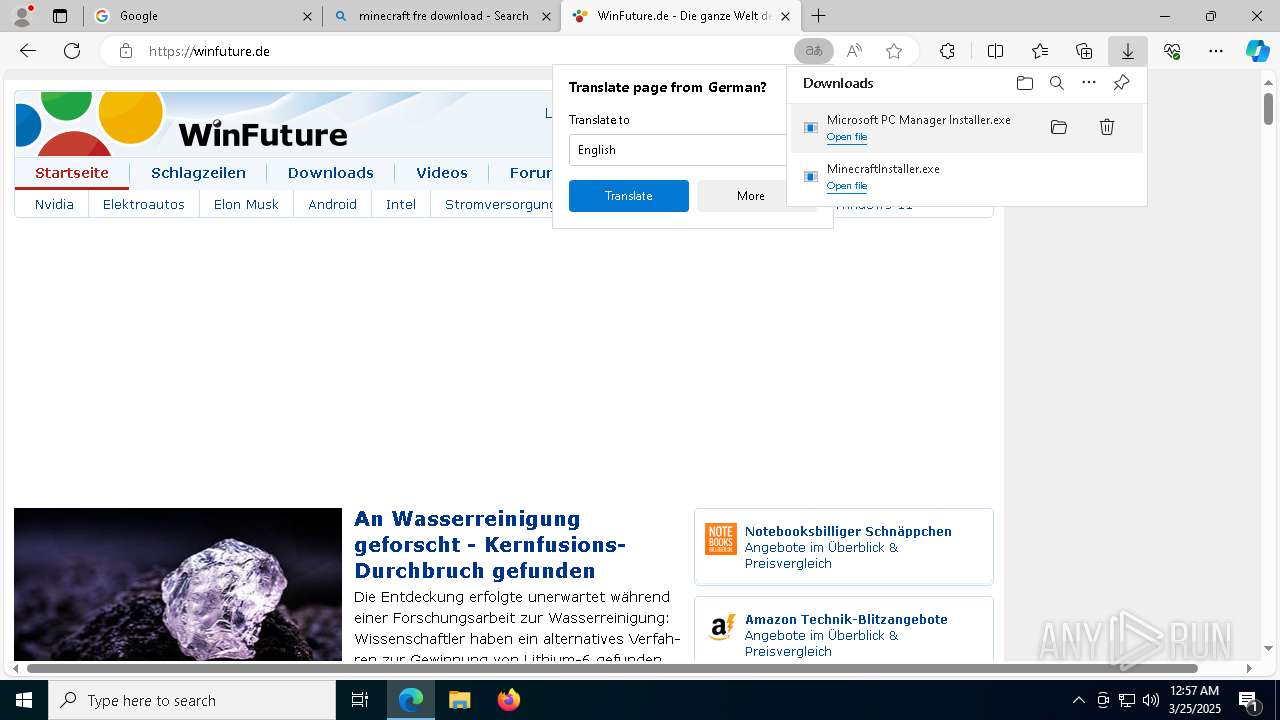Toggle the split screen icon

[995, 51]
